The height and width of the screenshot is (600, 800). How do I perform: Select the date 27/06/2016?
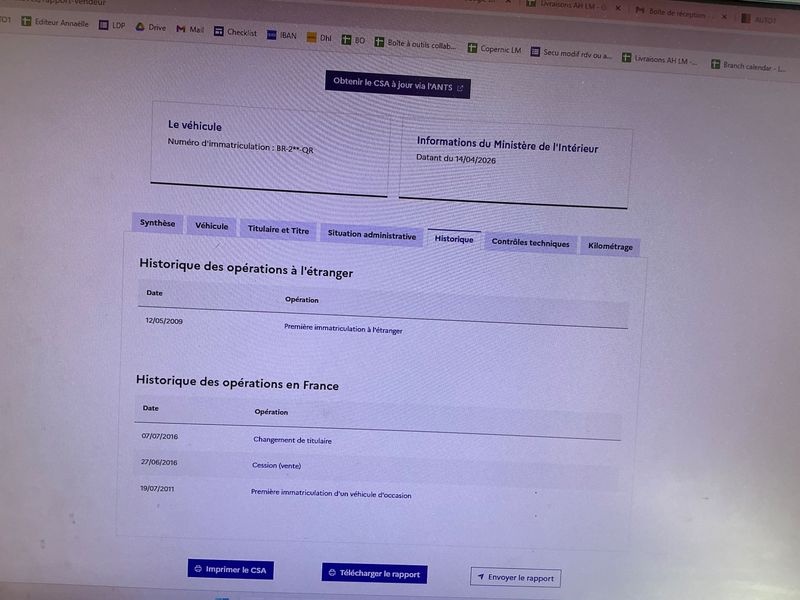159,462
